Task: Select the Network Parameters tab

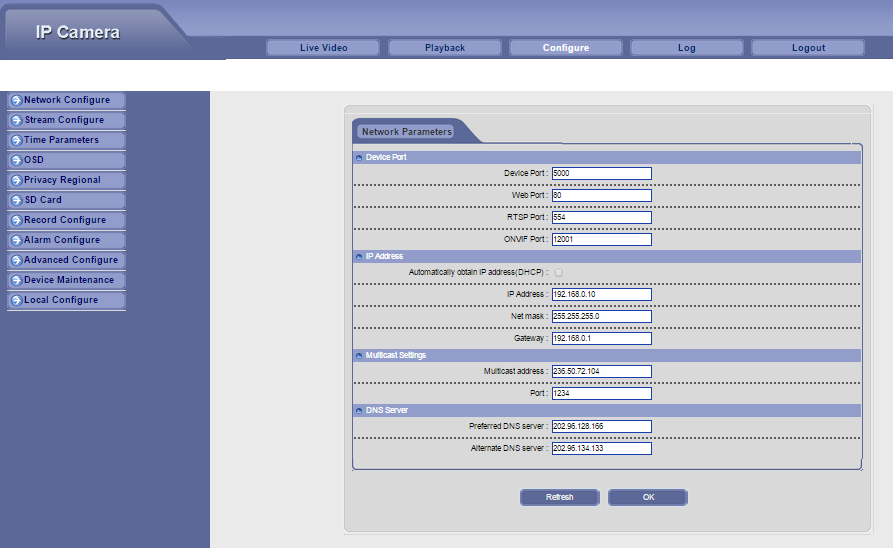Action: click(406, 132)
